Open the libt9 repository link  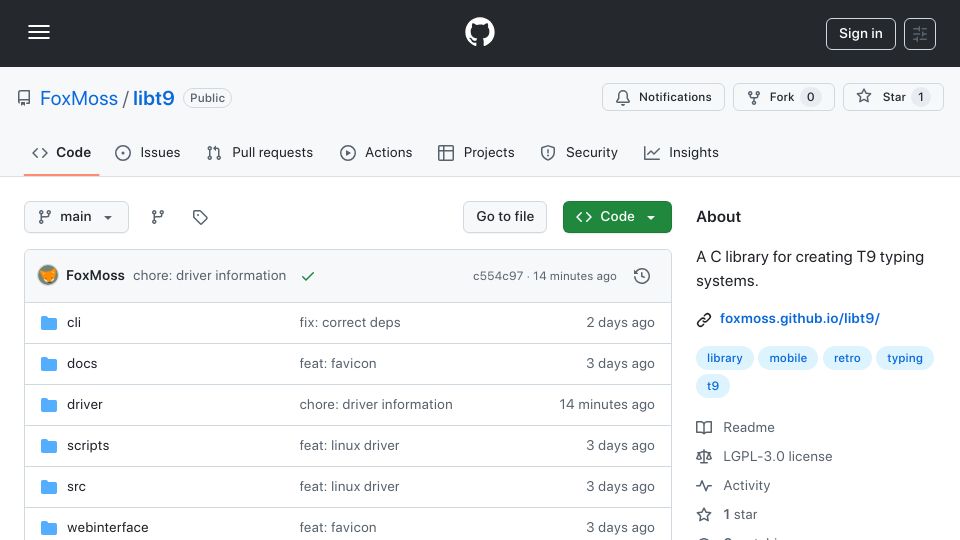[x=154, y=98]
